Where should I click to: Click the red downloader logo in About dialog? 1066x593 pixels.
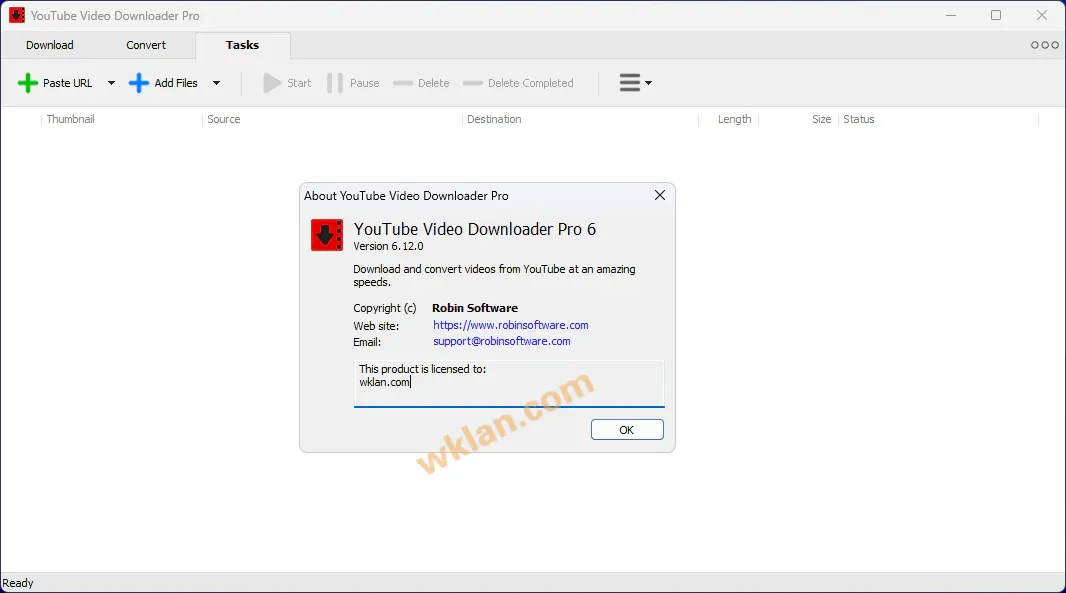[327, 235]
